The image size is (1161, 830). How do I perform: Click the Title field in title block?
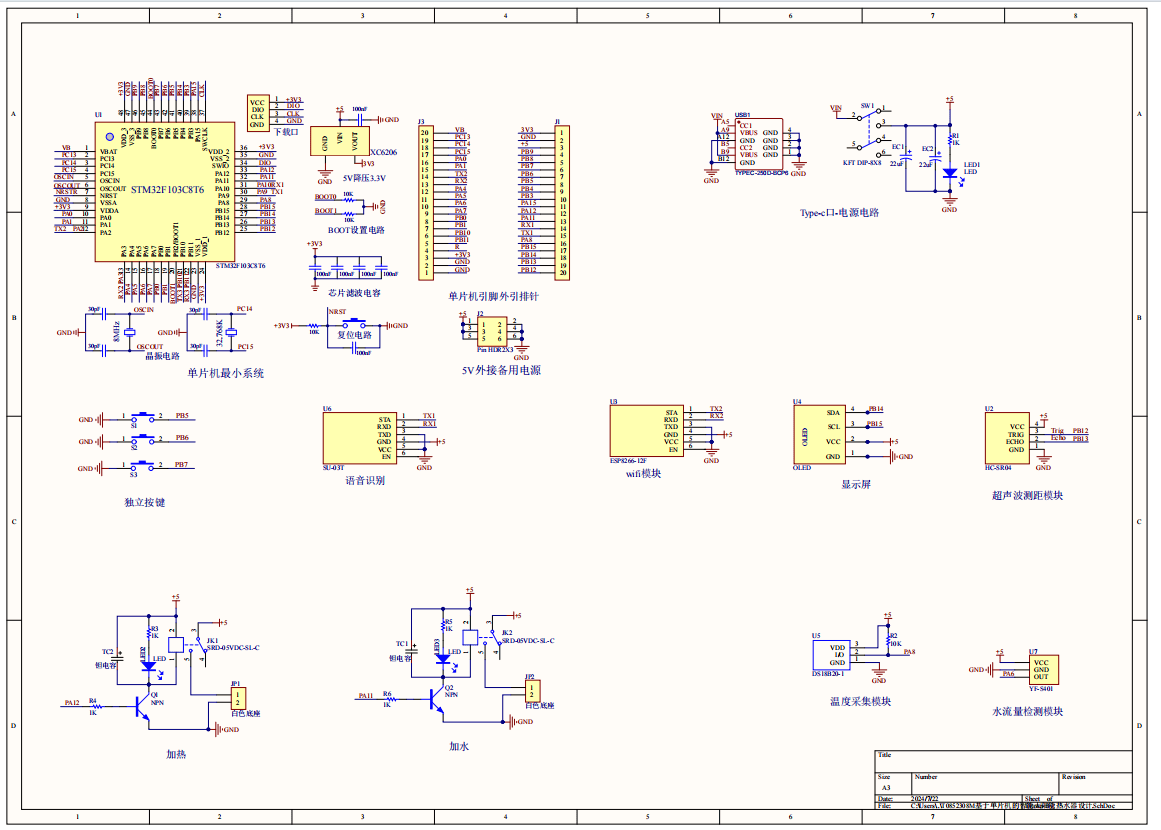(1003, 758)
